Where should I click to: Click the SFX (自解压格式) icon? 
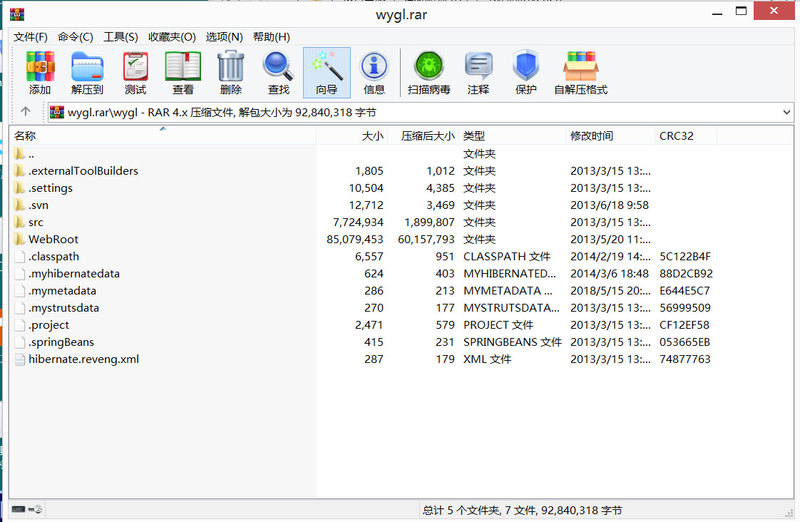coord(581,72)
